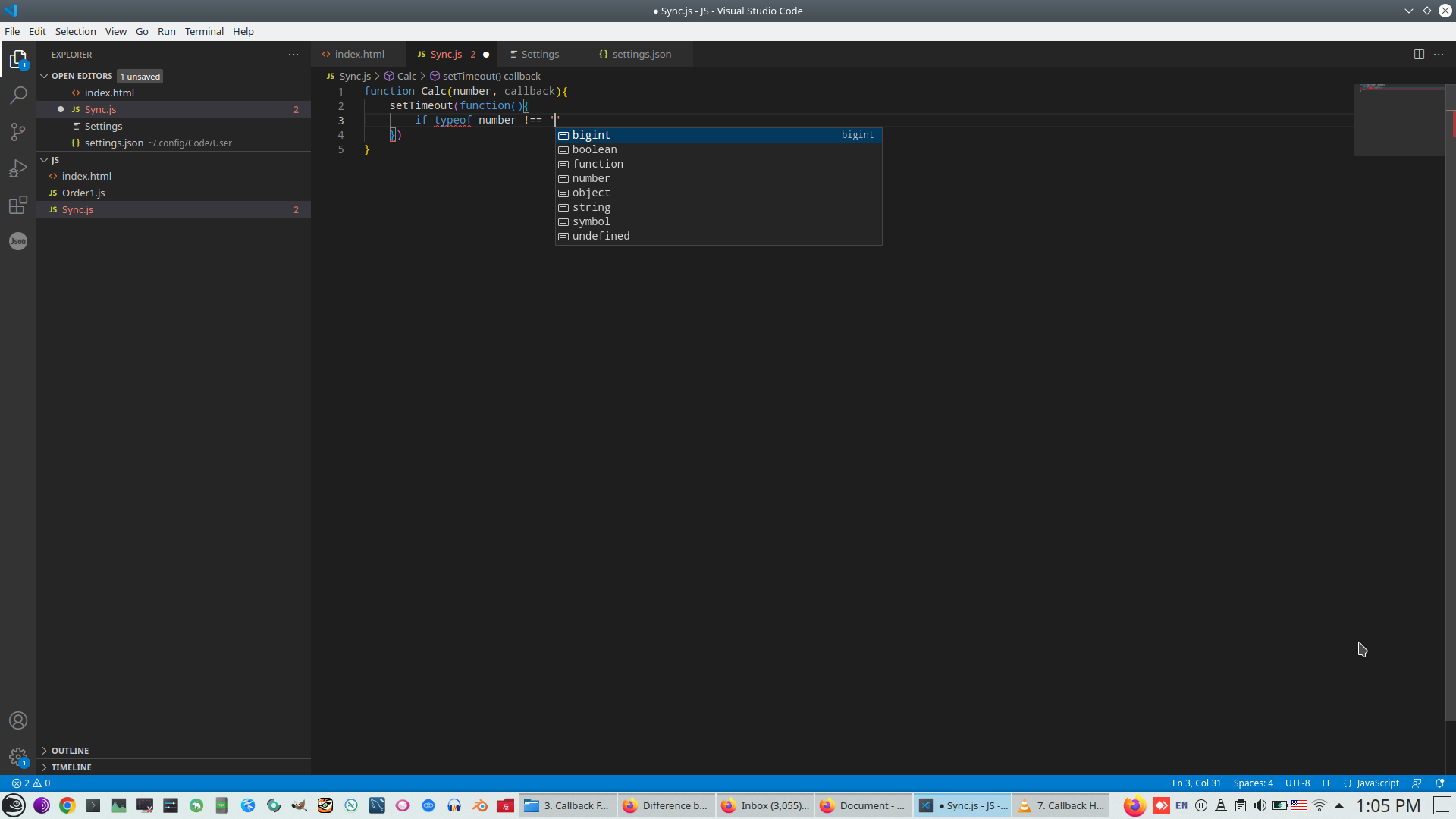Screen dimensions: 1456x819
Task: Click the Split Editor Right icon
Action: [1419, 55]
